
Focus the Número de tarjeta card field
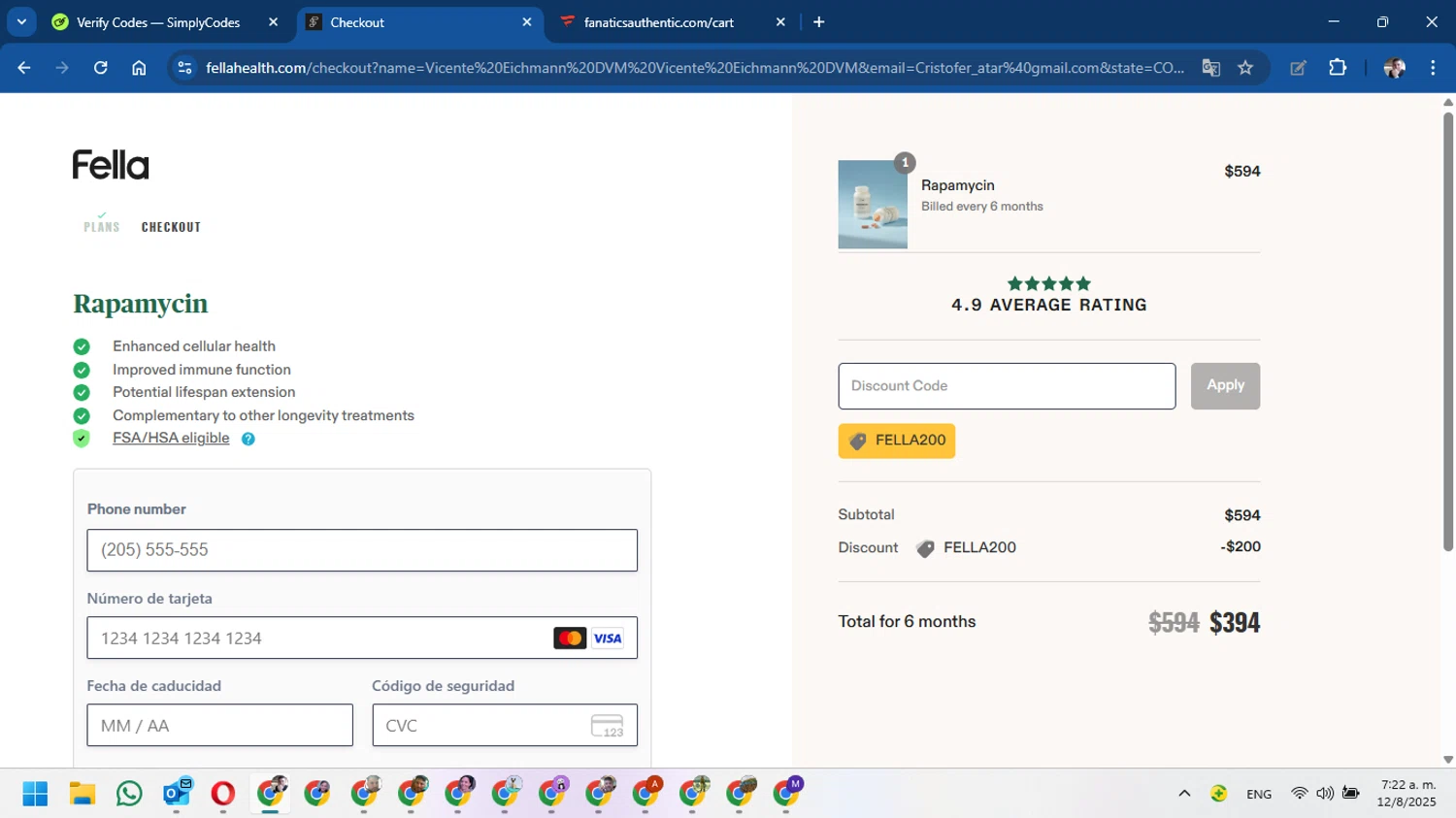point(362,638)
